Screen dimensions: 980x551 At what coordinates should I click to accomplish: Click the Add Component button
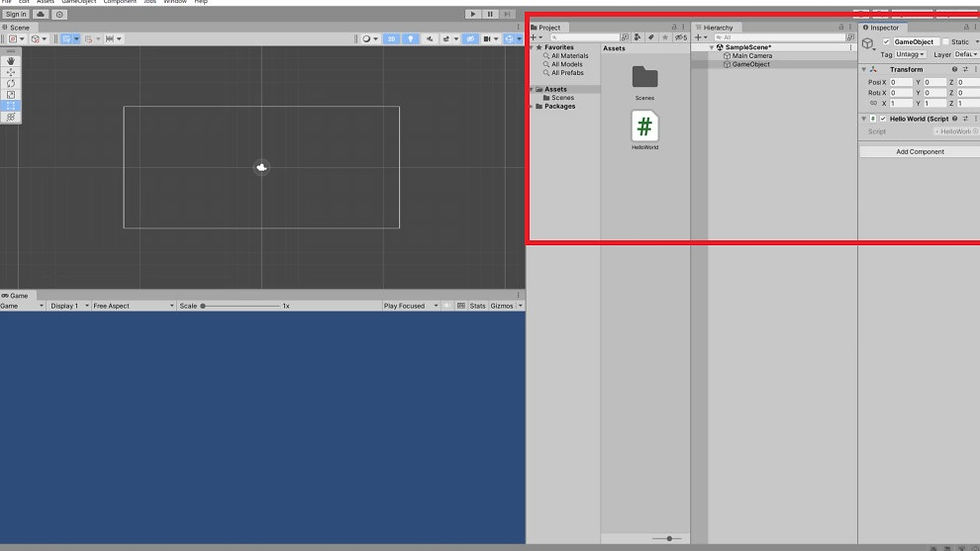point(919,152)
